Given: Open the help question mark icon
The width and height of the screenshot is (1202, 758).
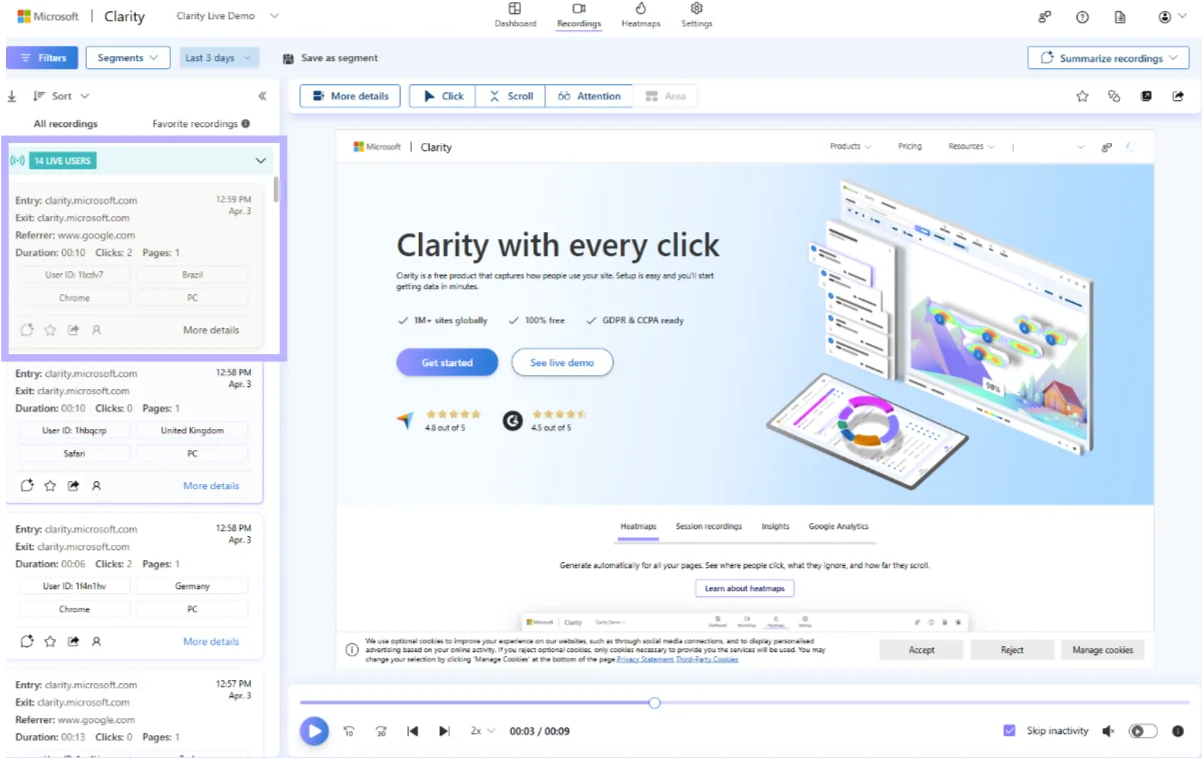Looking at the screenshot, I should (1082, 17).
